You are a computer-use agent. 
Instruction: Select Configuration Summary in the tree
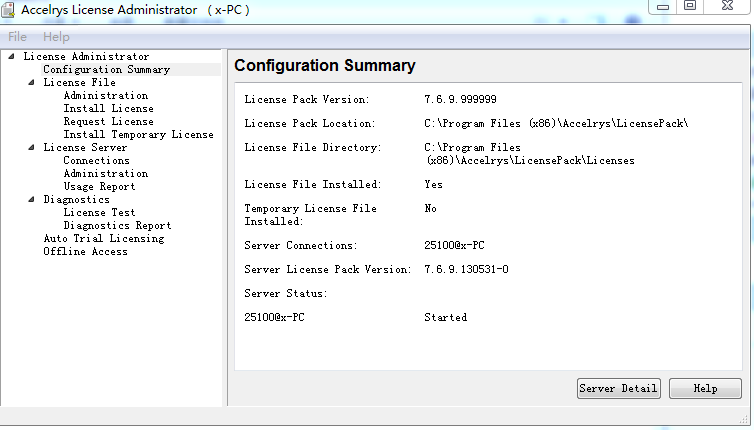coord(106,70)
